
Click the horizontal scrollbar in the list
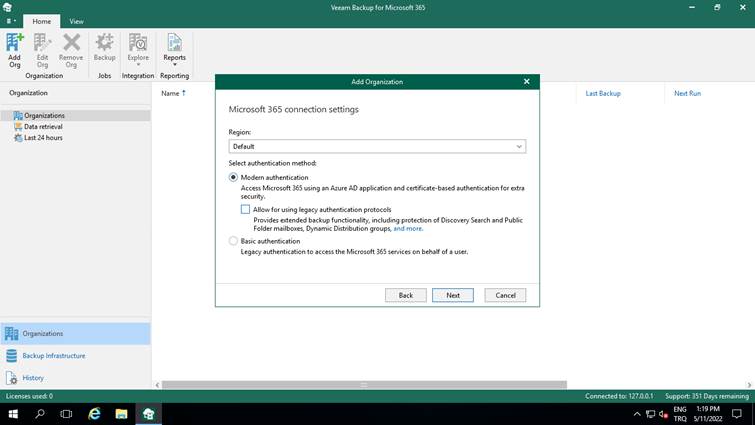[364, 385]
